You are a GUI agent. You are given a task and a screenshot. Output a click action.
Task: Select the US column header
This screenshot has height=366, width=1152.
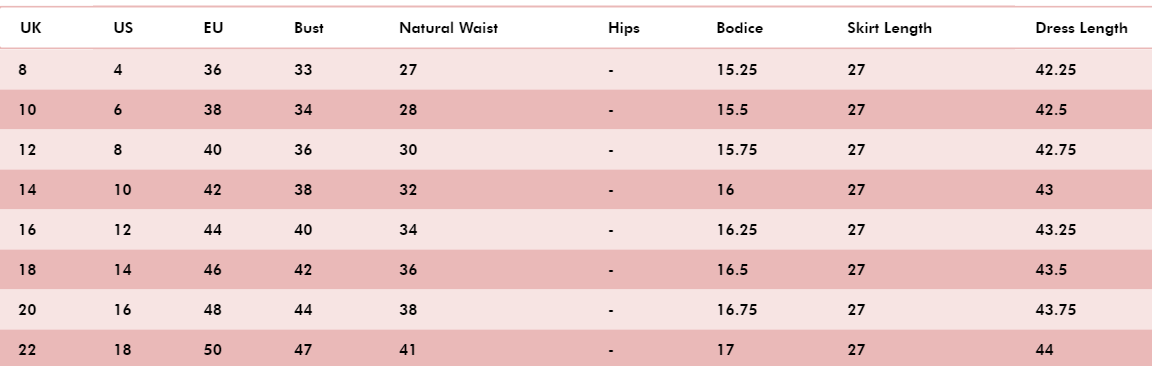[x=123, y=28]
